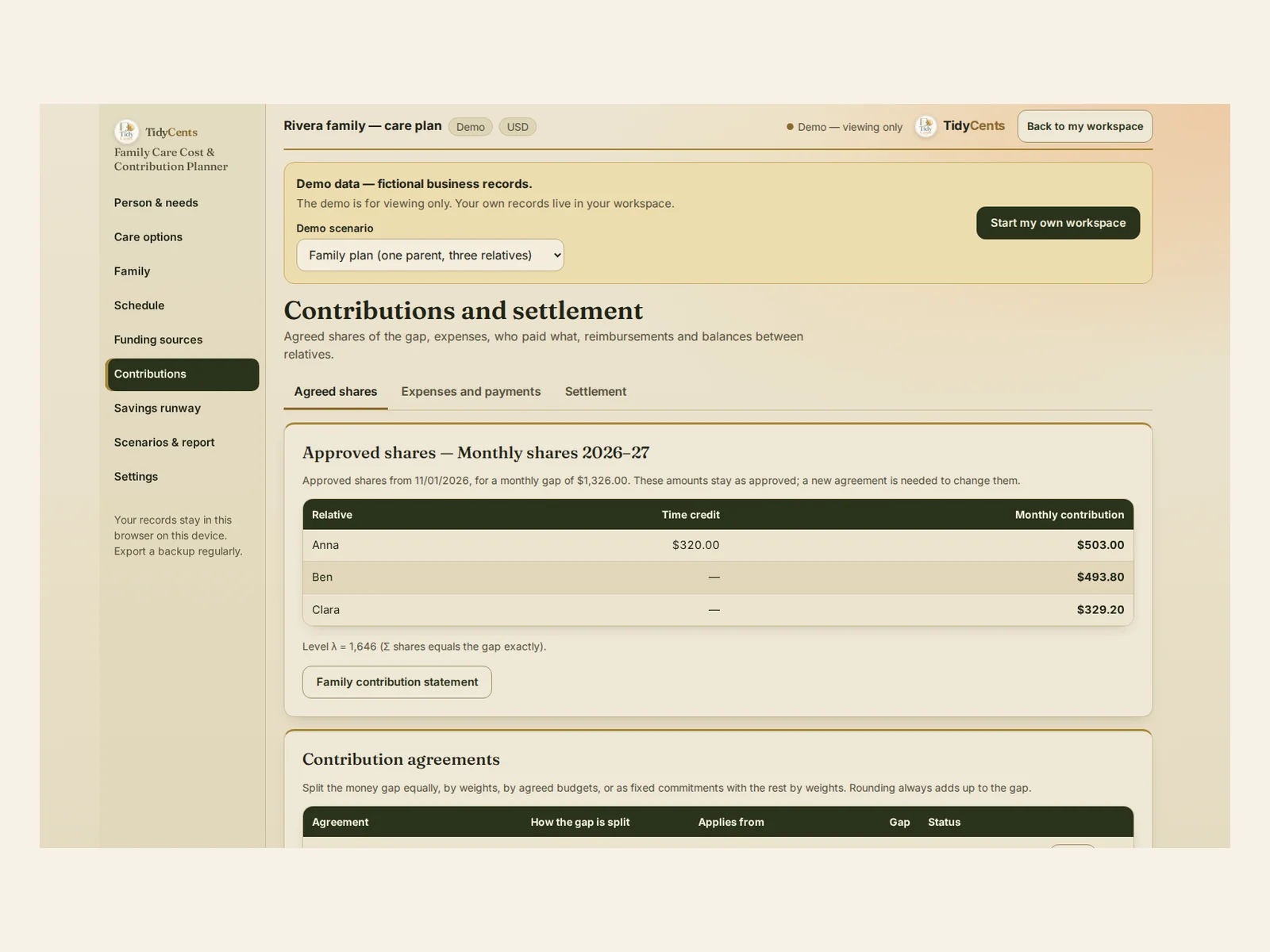The width and height of the screenshot is (1270, 952).
Task: Click the Level λ = 1,646 note
Action: click(424, 647)
